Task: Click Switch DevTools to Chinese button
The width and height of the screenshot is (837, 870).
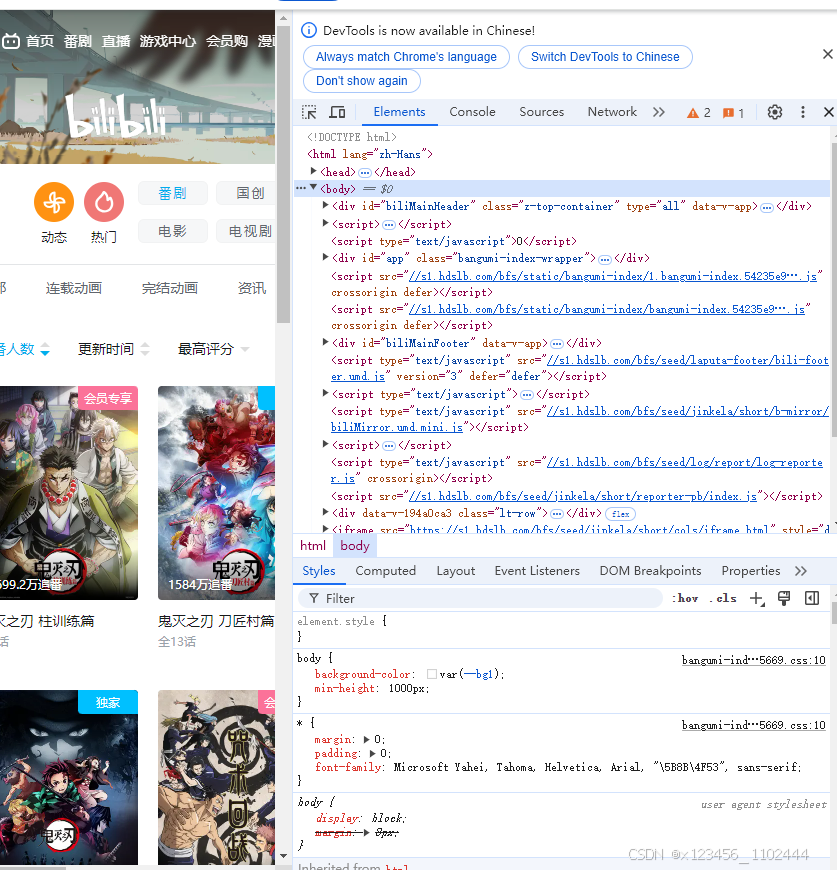Action: (x=605, y=57)
